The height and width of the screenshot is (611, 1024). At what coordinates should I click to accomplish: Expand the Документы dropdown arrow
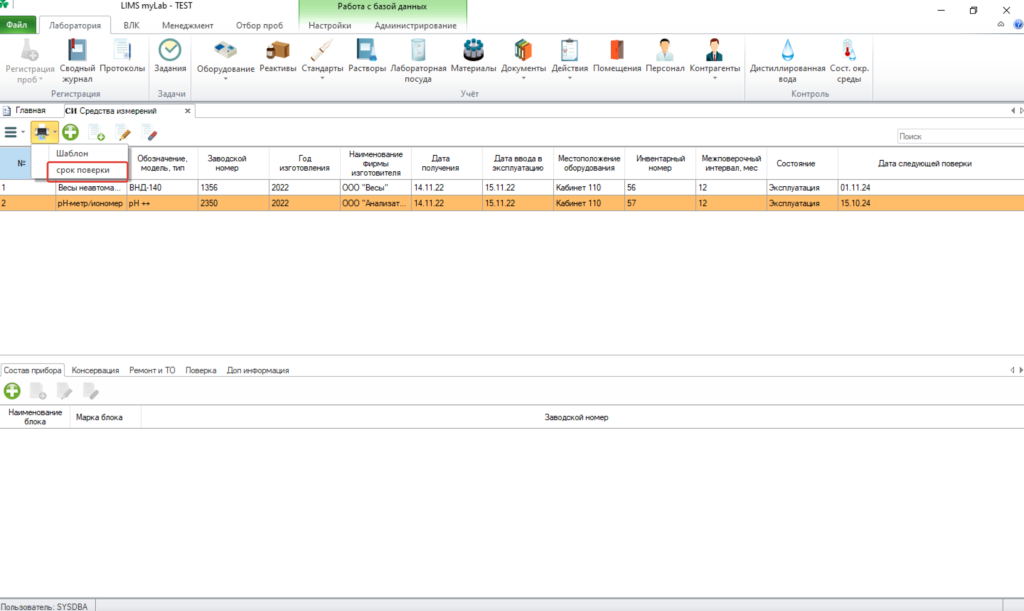tap(523, 78)
